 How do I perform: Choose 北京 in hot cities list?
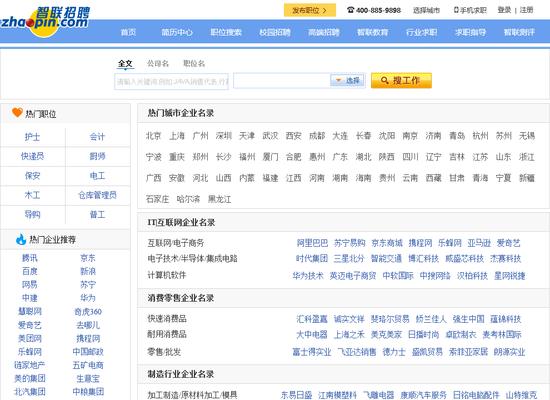click(x=153, y=136)
